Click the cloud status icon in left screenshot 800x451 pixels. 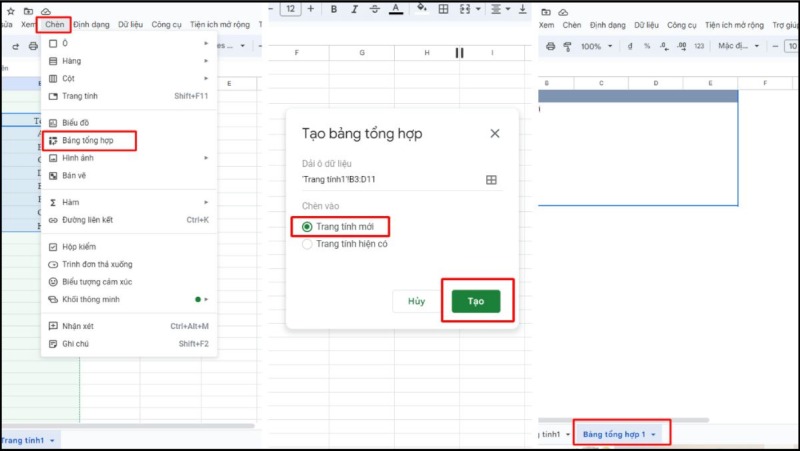(46, 11)
